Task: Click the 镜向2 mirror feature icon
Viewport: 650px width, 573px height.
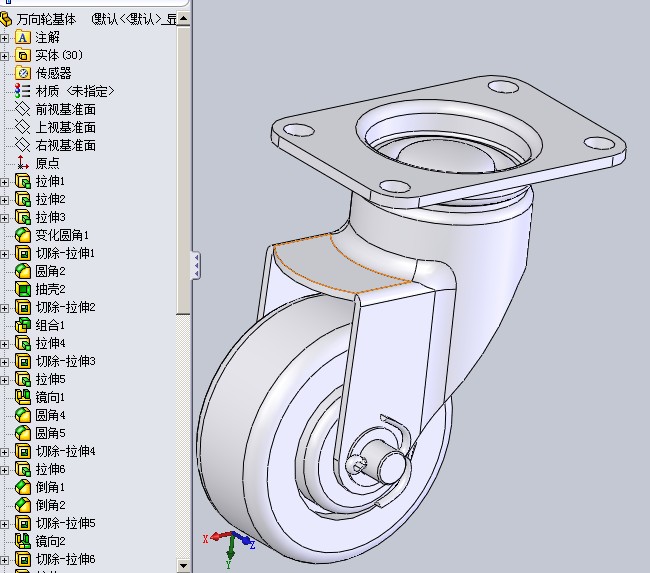Action: (23, 541)
